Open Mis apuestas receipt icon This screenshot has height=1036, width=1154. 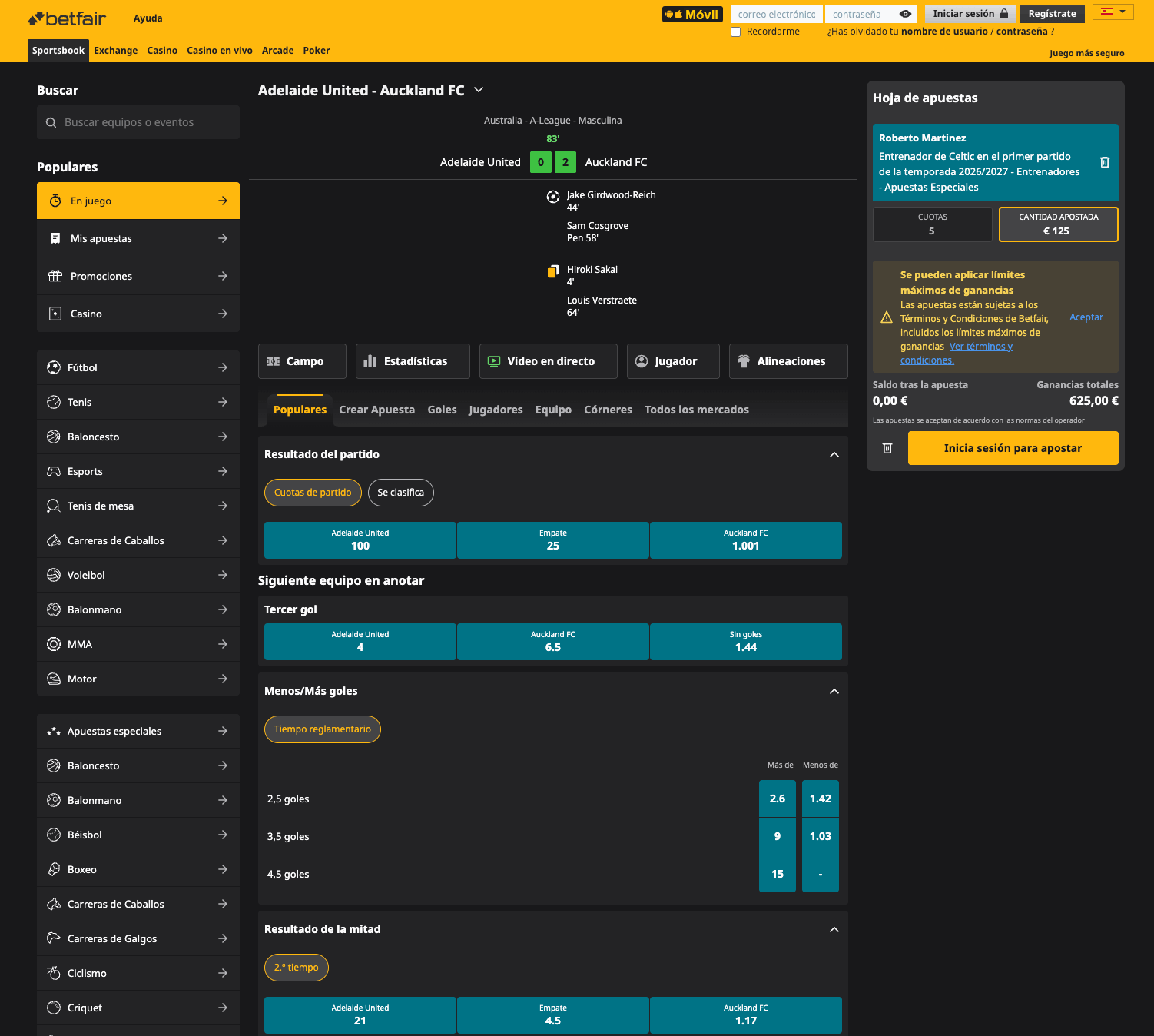tap(55, 238)
